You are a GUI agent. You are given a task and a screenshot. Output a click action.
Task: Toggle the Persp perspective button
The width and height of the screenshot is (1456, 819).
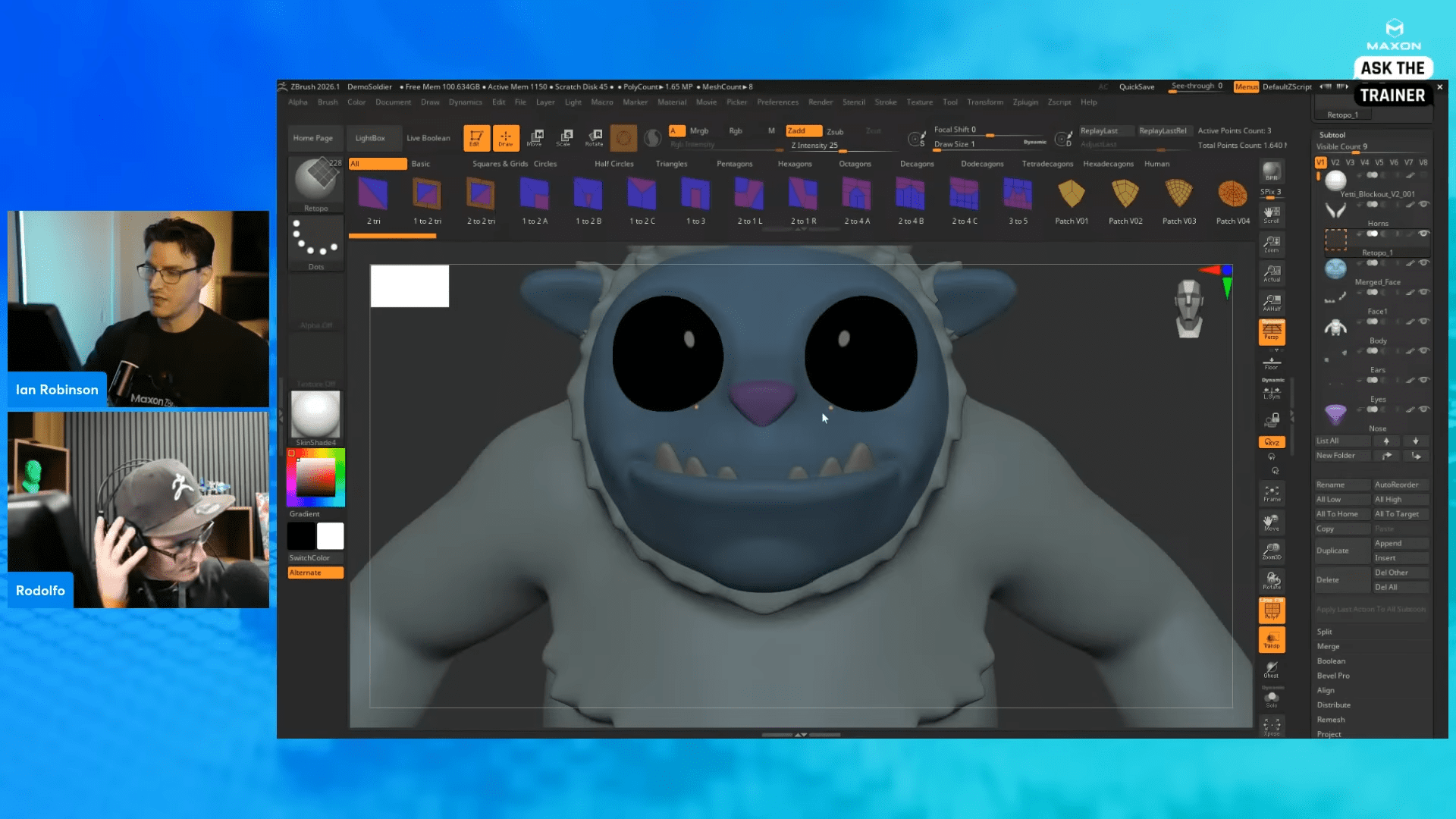point(1272,331)
